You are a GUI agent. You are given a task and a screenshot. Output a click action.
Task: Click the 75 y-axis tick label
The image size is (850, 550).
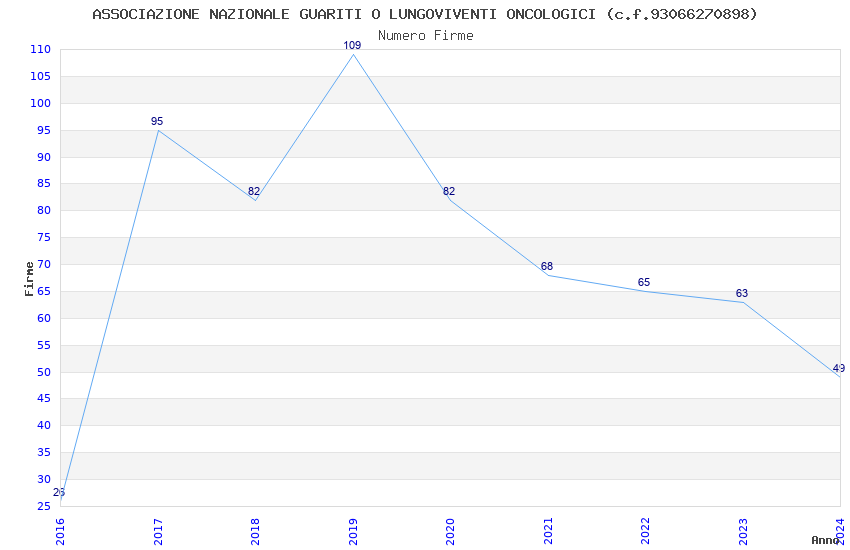[43, 237]
